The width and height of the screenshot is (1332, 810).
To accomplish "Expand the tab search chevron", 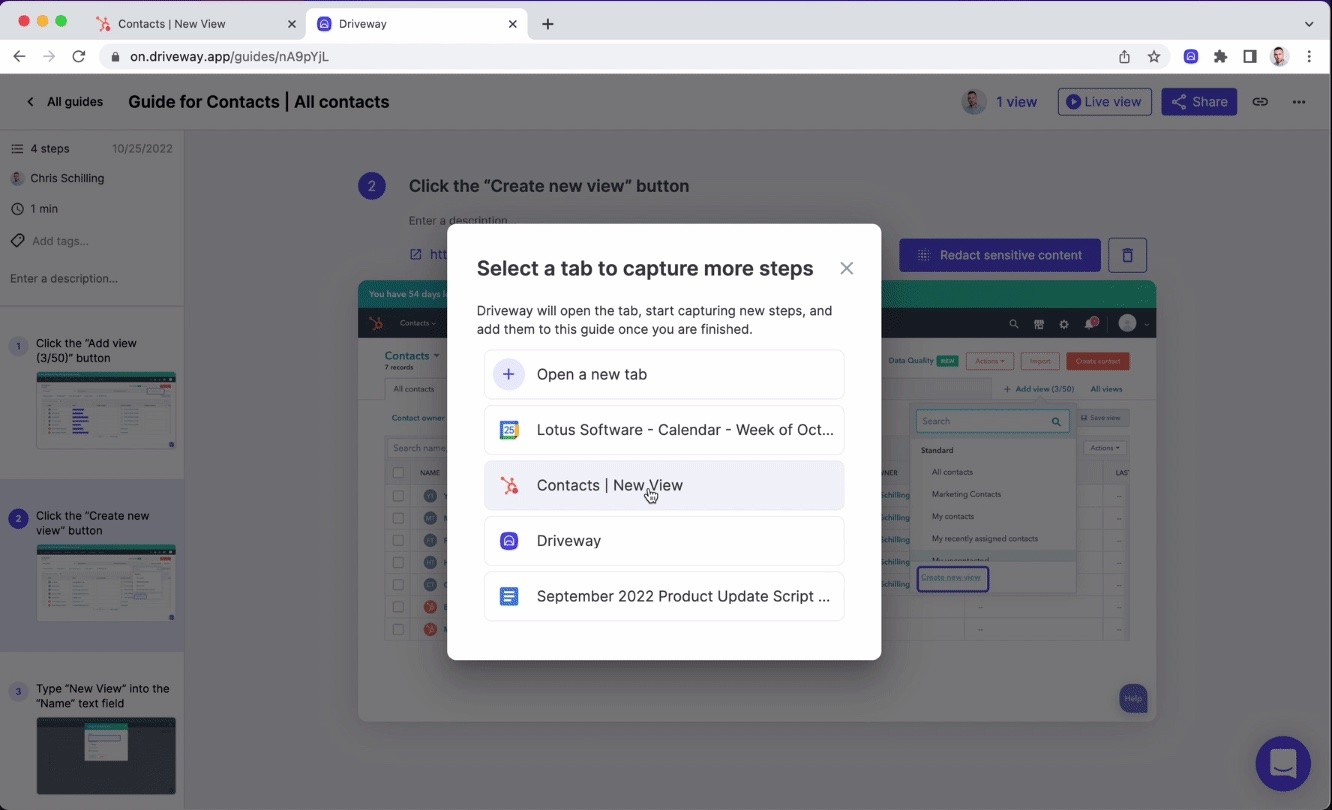I will click(x=1309, y=24).
